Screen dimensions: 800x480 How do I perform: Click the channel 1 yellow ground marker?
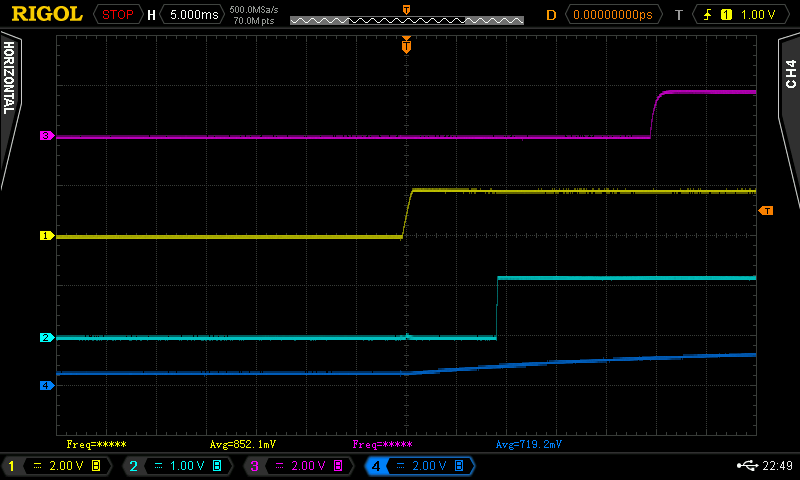click(x=47, y=236)
